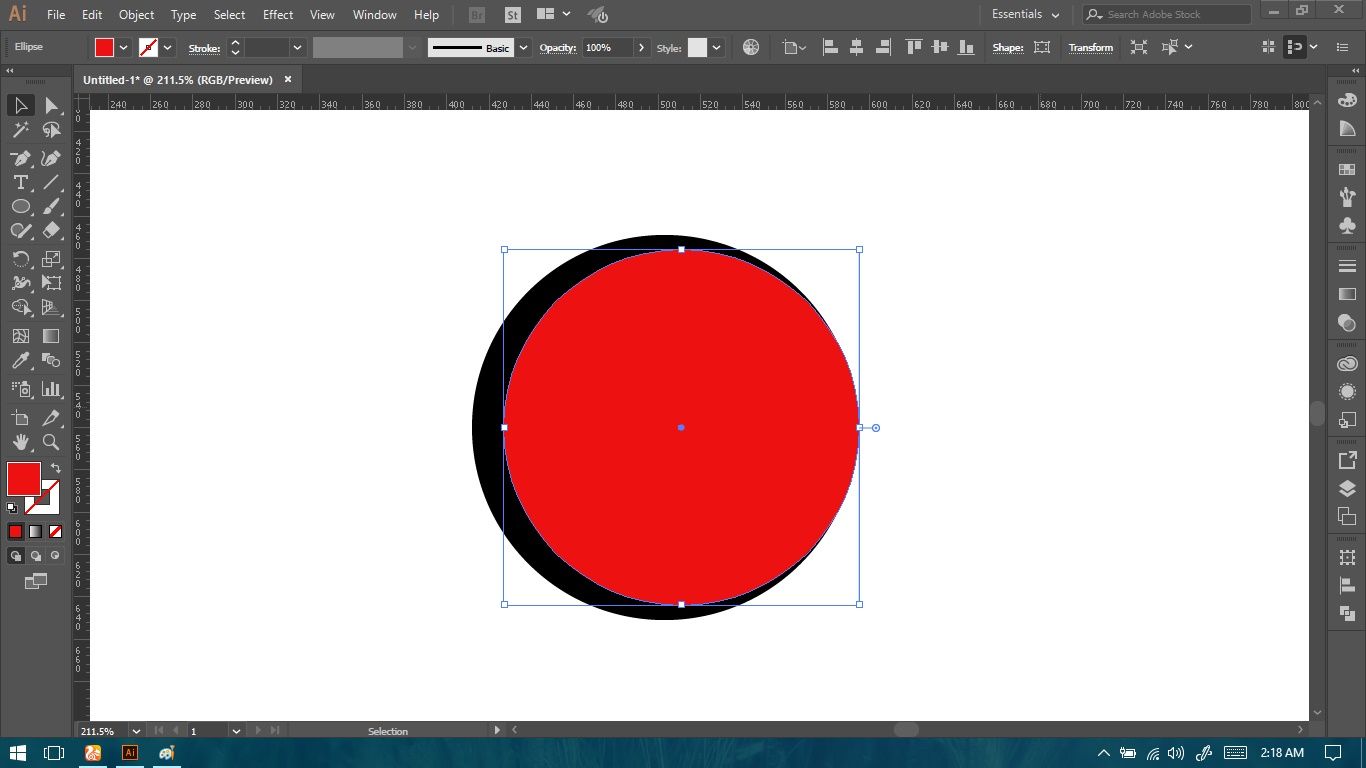Select the Rotate tool

tap(20, 259)
